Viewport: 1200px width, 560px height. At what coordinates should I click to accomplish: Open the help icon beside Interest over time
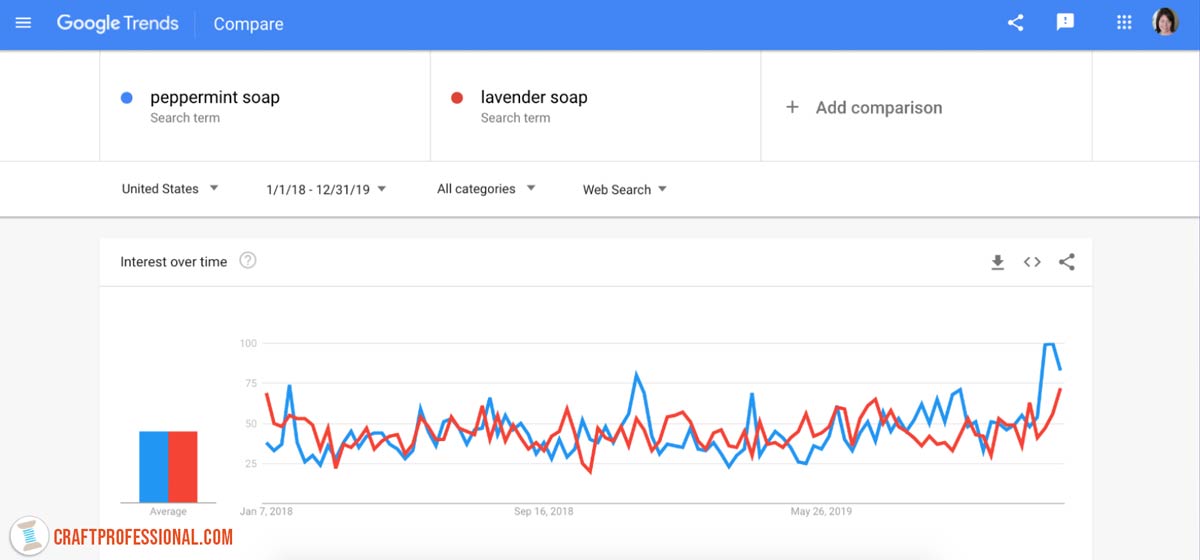coord(248,261)
